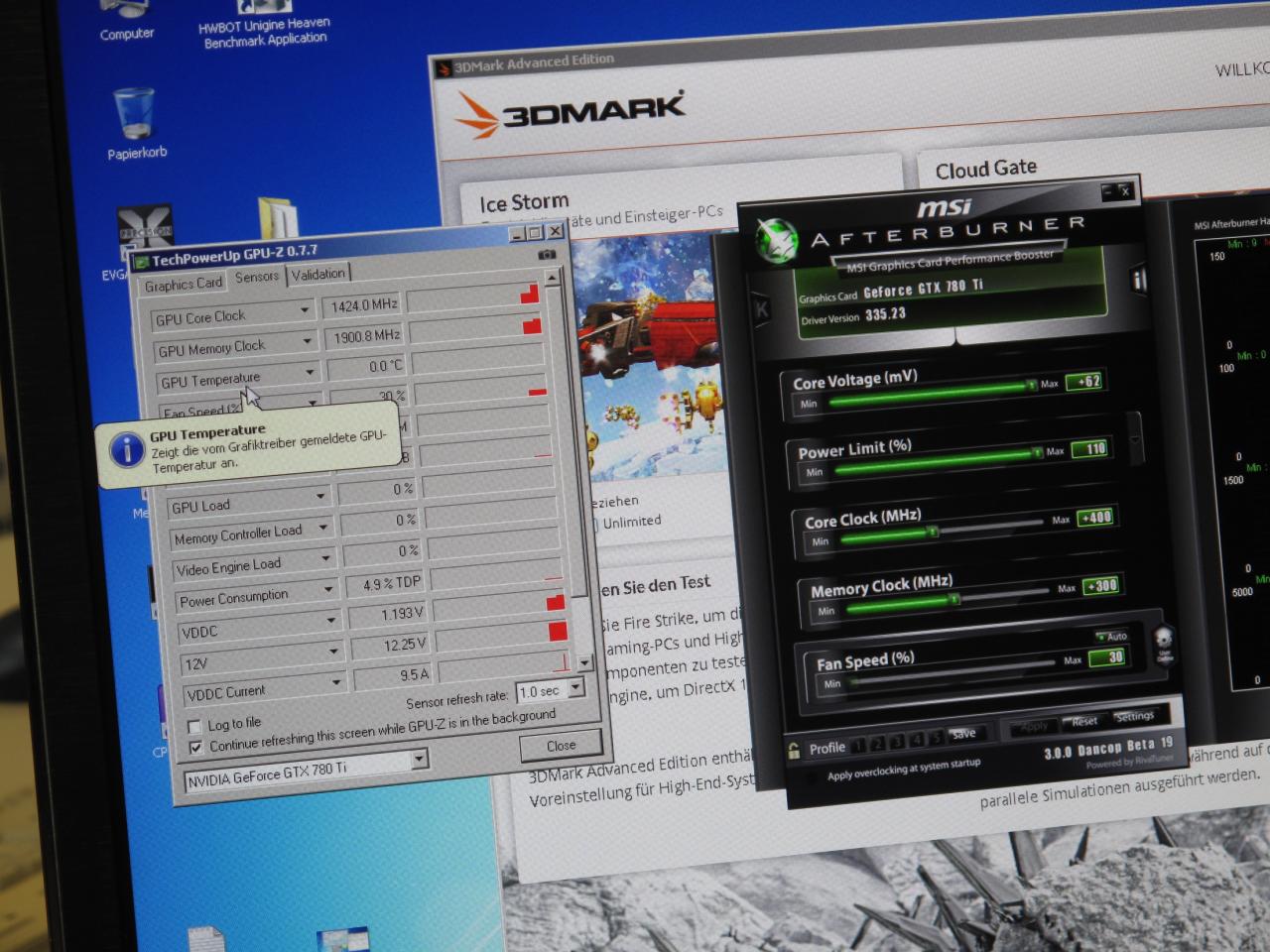Click GPU-Z sensor list scroll-down arrow
Viewport: 1270px width, 952px height.
(583, 661)
